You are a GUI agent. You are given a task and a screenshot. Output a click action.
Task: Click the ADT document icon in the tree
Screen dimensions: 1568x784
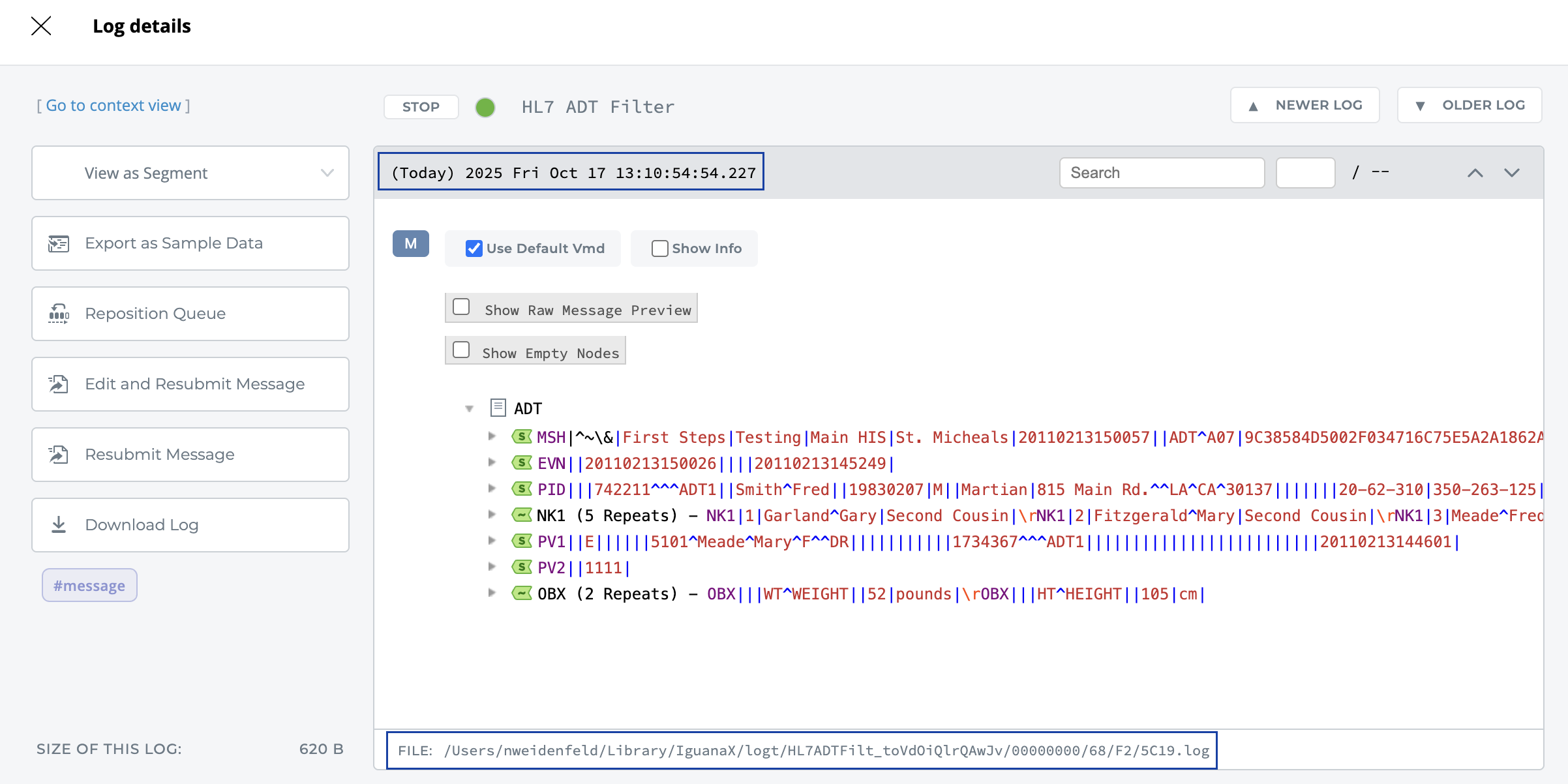click(498, 408)
